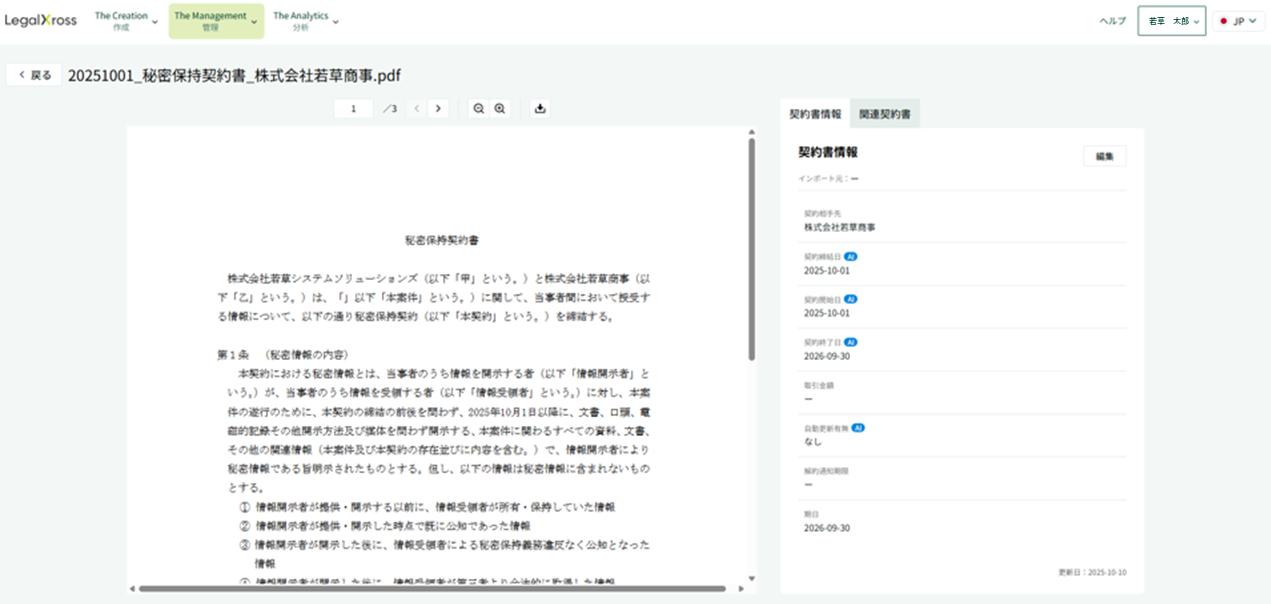Go to previous page with the left arrow

pyautogui.click(x=417, y=108)
